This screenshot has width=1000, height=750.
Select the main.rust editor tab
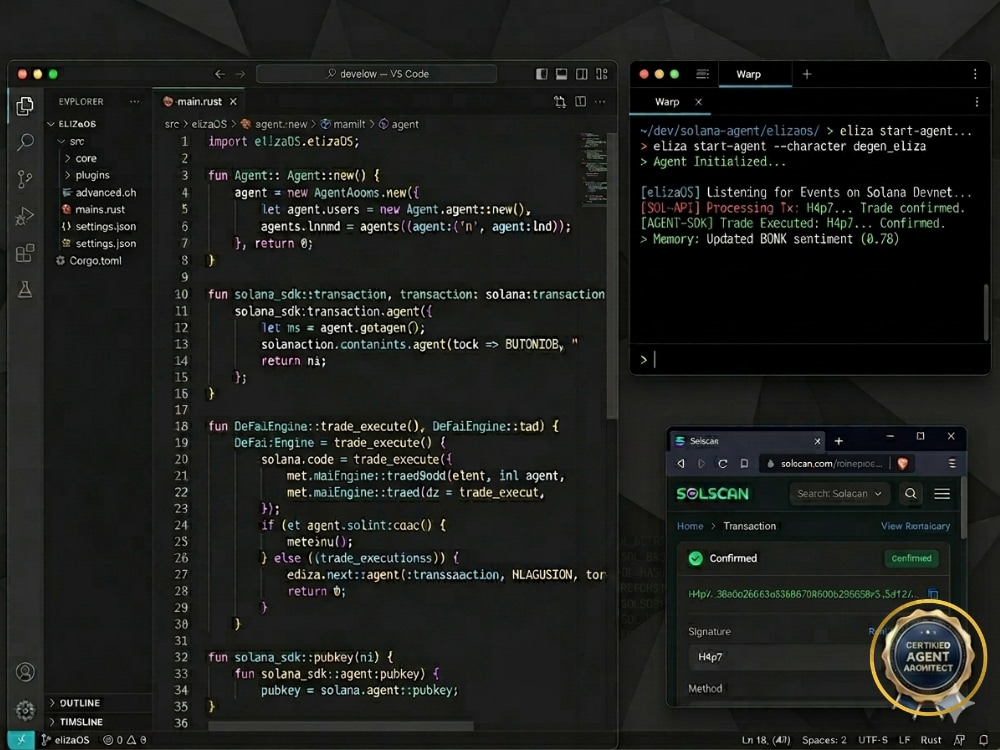point(199,101)
